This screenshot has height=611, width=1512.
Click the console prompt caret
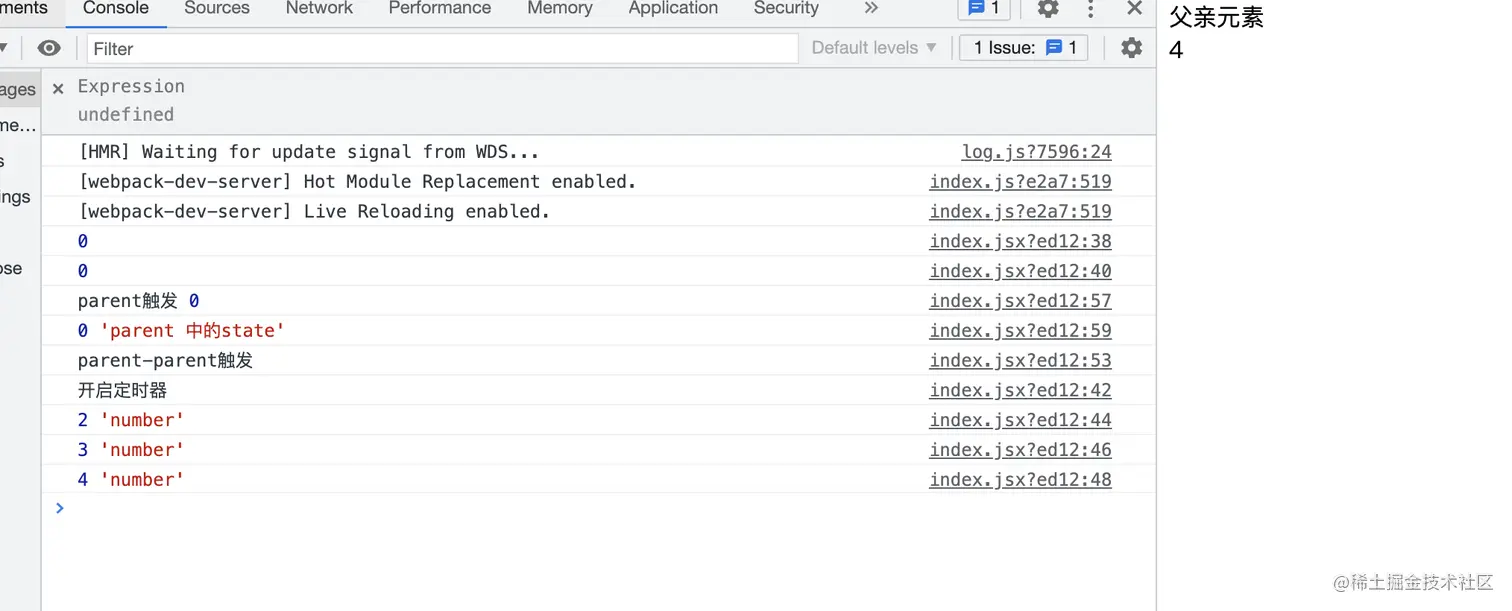click(x=60, y=508)
